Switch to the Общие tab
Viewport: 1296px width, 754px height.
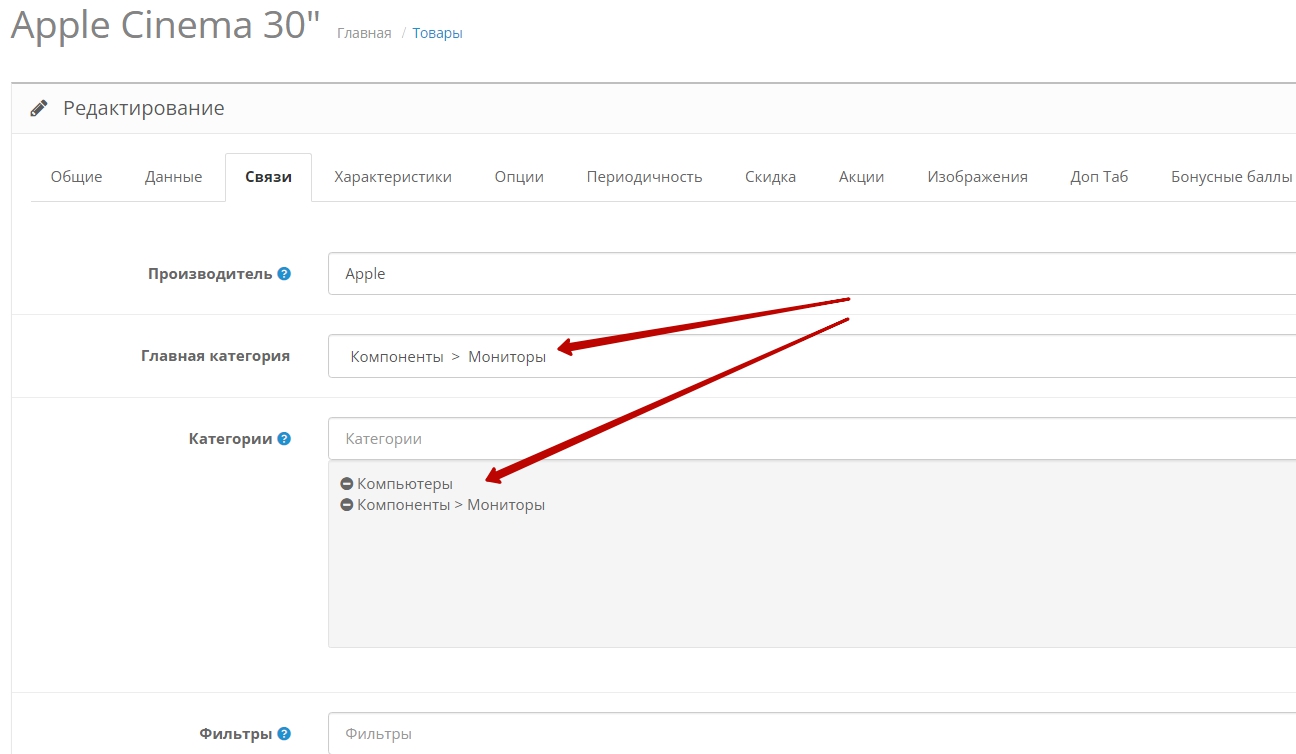(77, 177)
